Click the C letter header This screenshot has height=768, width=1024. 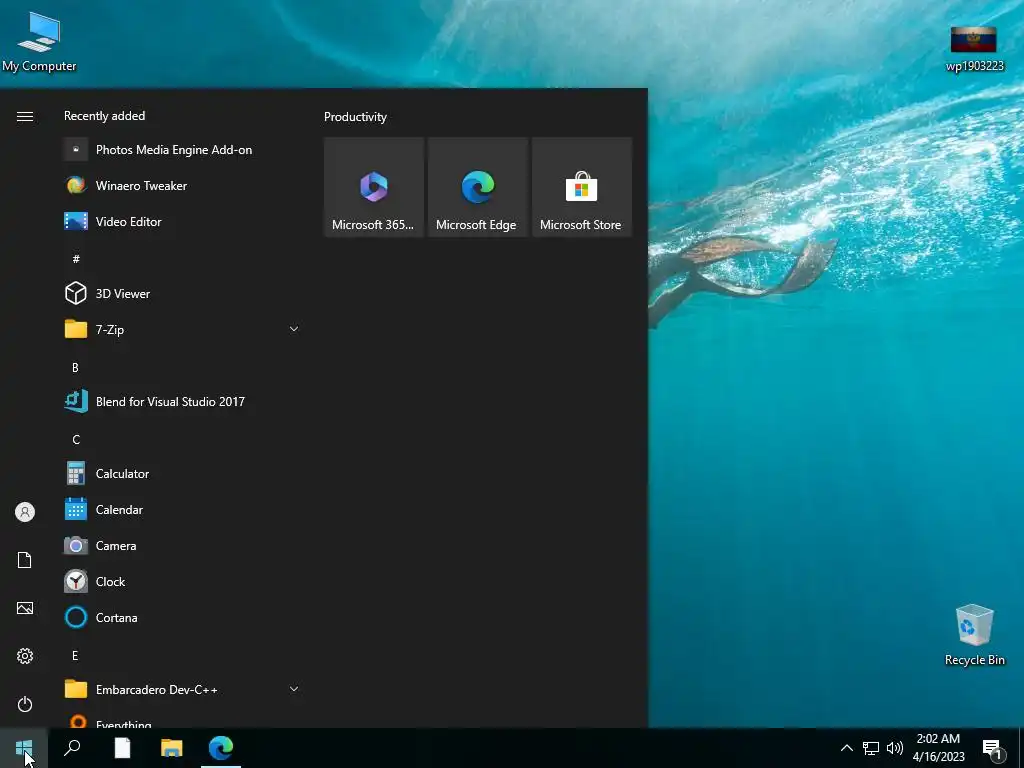pos(76,440)
